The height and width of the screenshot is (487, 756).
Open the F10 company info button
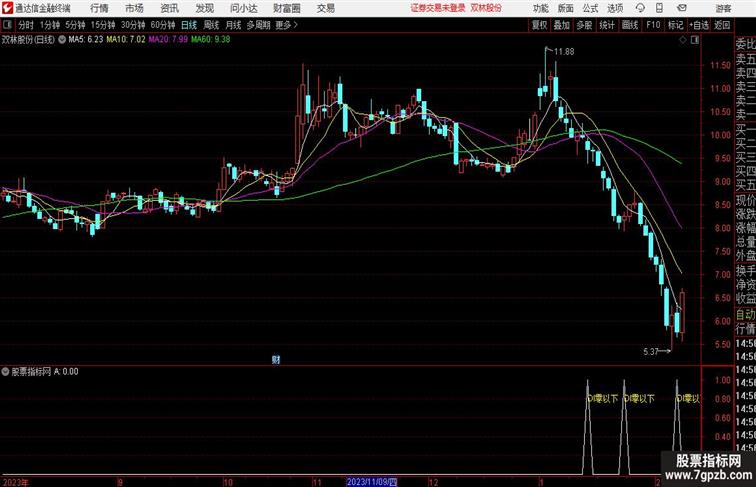653,25
